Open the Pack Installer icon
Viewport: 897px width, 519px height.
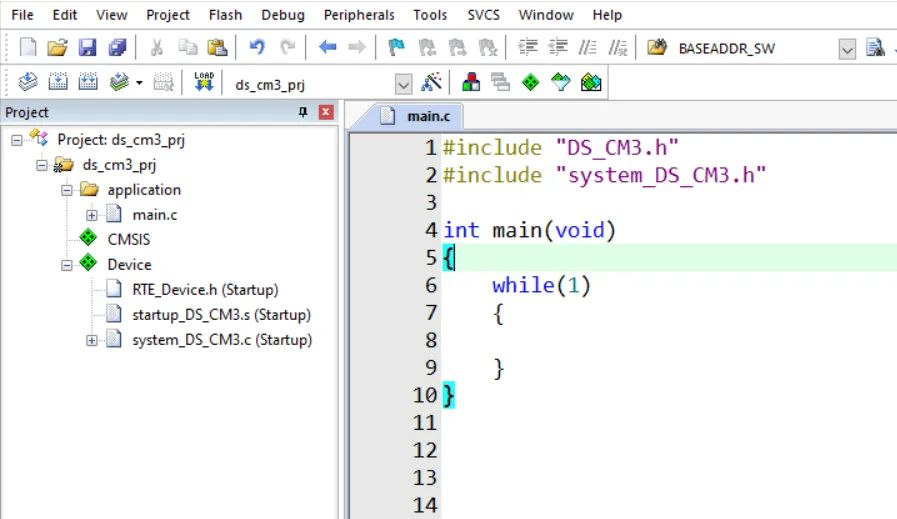click(x=591, y=82)
